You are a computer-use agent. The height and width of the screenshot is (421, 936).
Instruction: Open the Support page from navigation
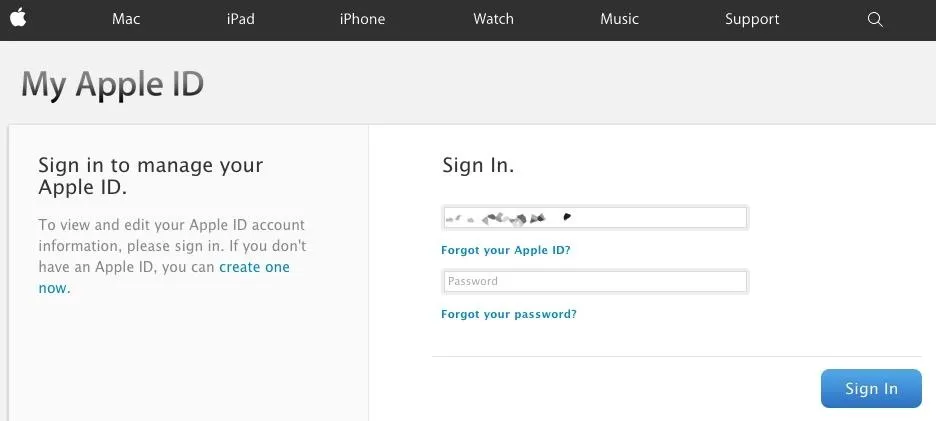(752, 20)
